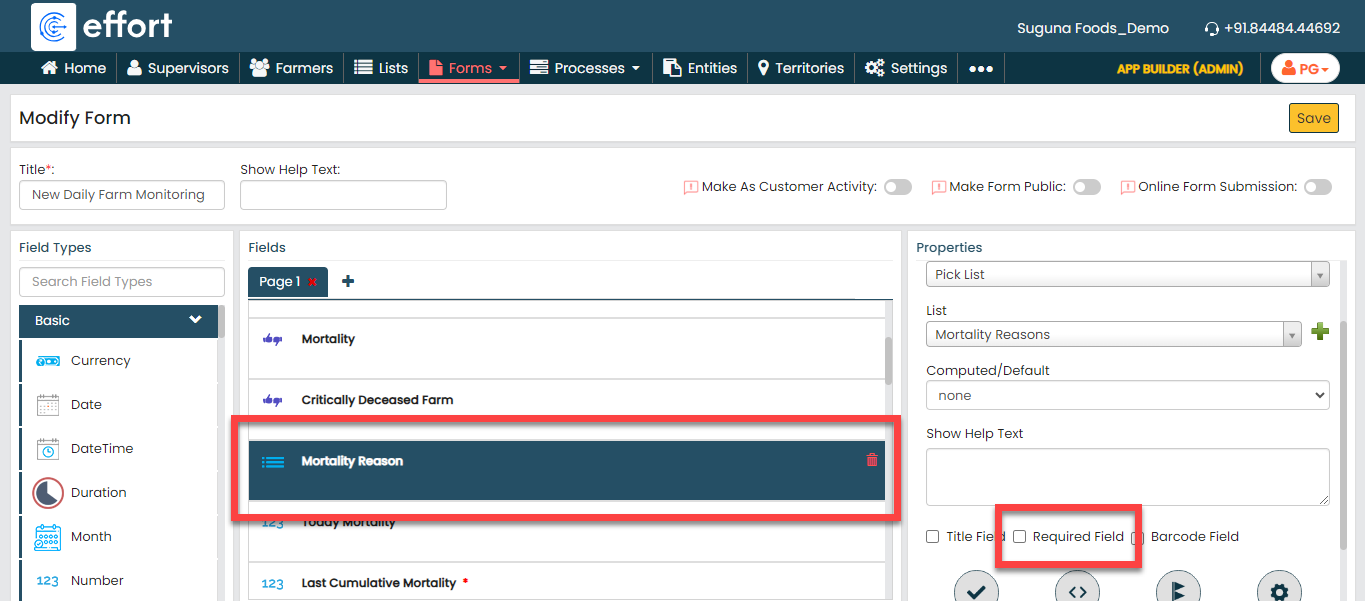
Task: Open the code brackets circle icon
Action: click(1077, 590)
